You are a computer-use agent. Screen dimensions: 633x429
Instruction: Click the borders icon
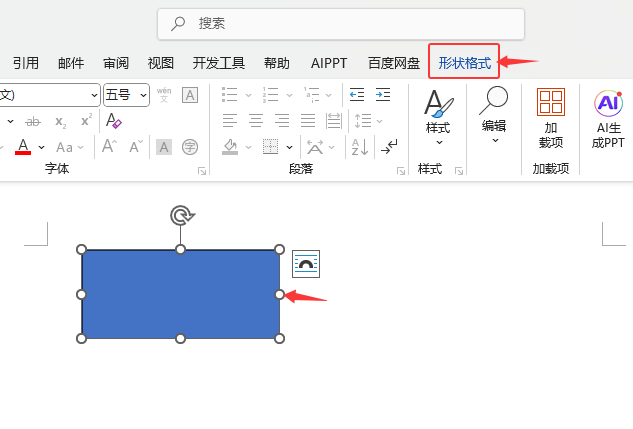270,147
